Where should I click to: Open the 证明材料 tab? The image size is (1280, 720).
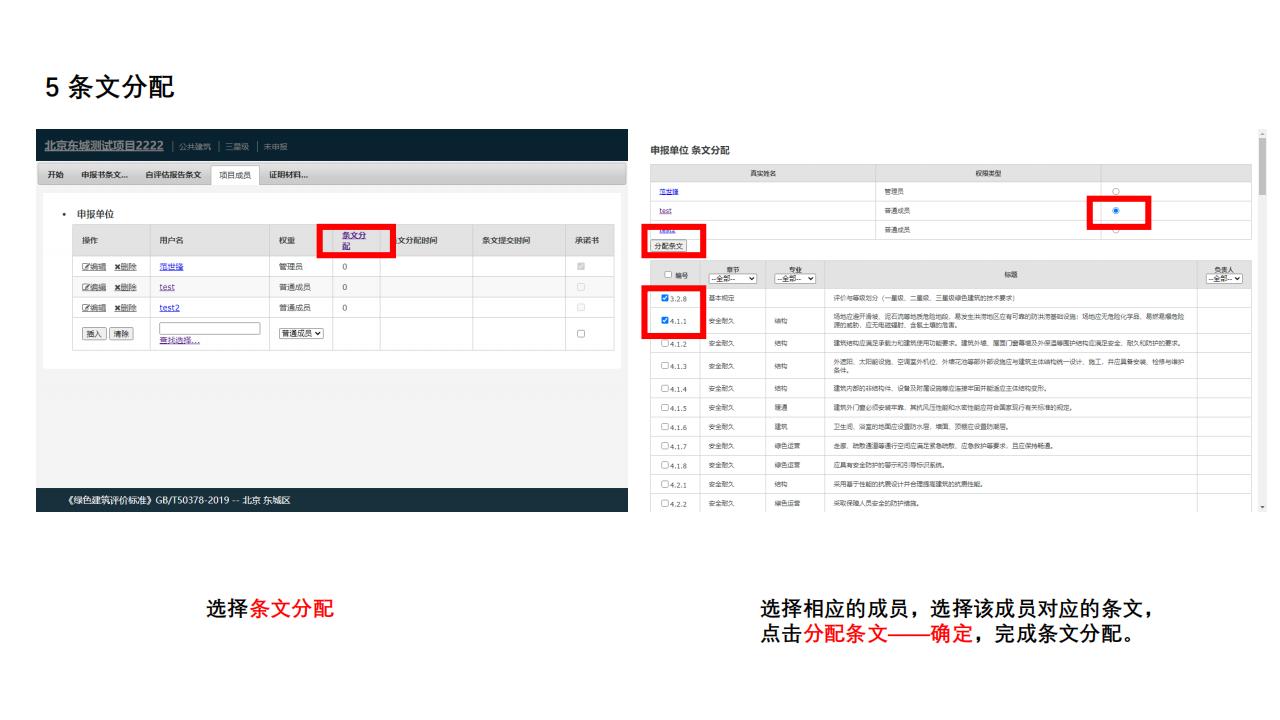(289, 175)
